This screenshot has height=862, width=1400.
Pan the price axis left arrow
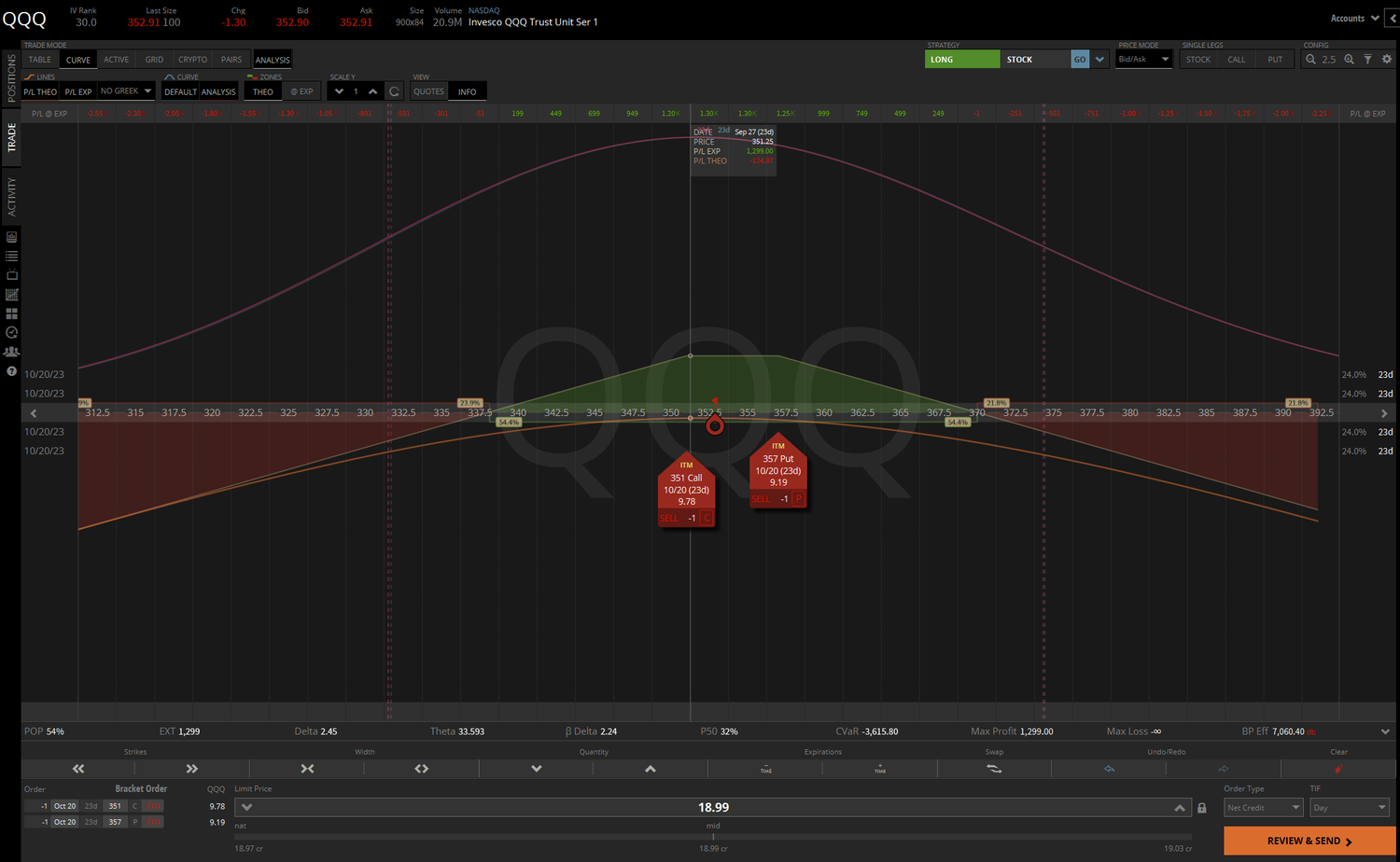point(34,413)
